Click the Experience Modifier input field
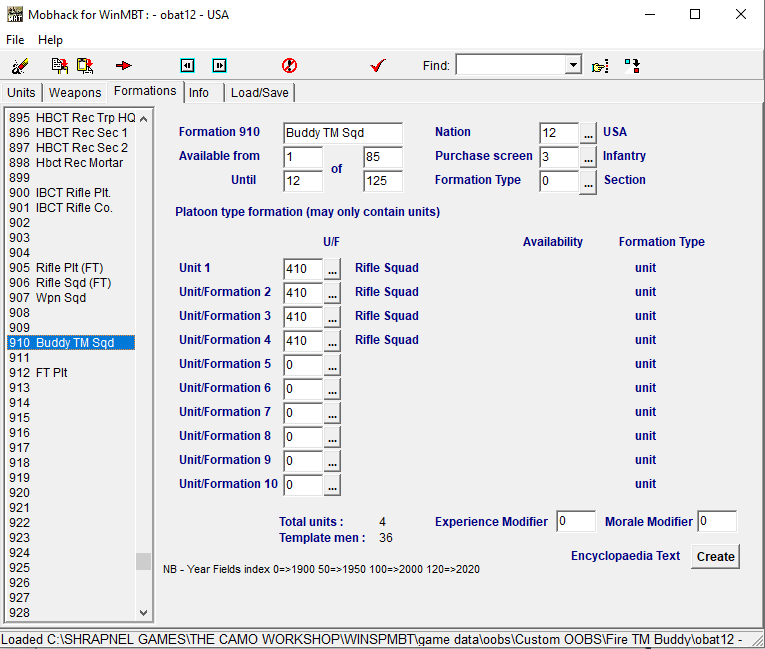 coord(576,521)
